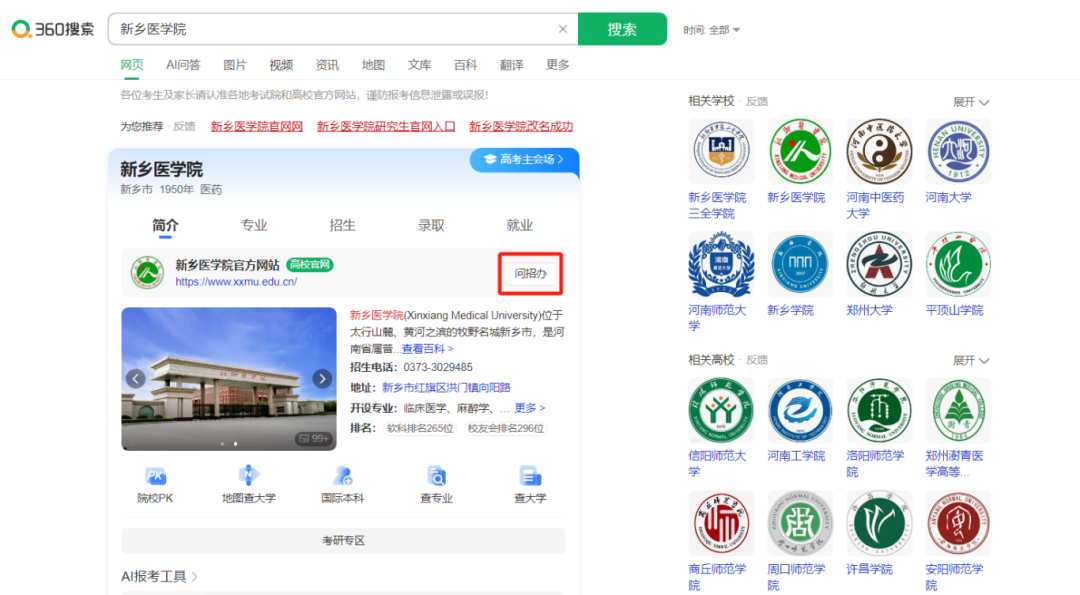Image resolution: width=1080 pixels, height=595 pixels.
Task: Expand the 相关学校 list with 展开
Action: click(971, 102)
